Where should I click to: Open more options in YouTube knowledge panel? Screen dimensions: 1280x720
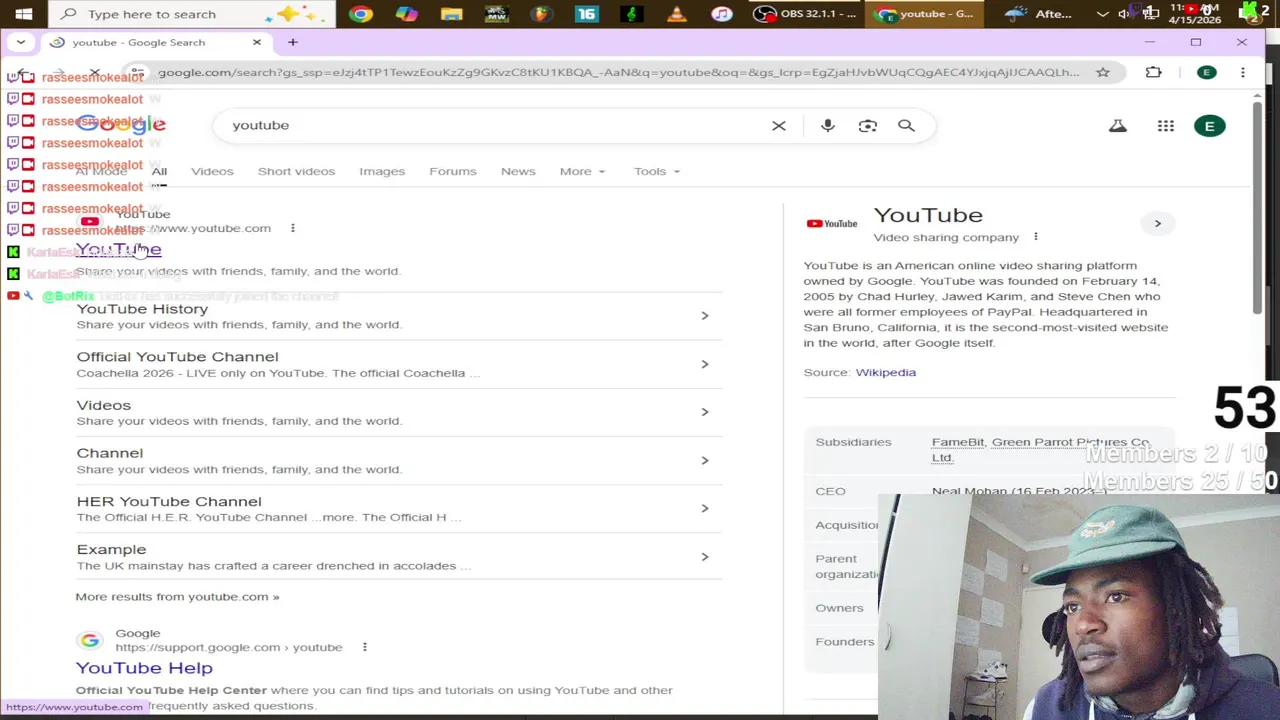[x=1036, y=237]
